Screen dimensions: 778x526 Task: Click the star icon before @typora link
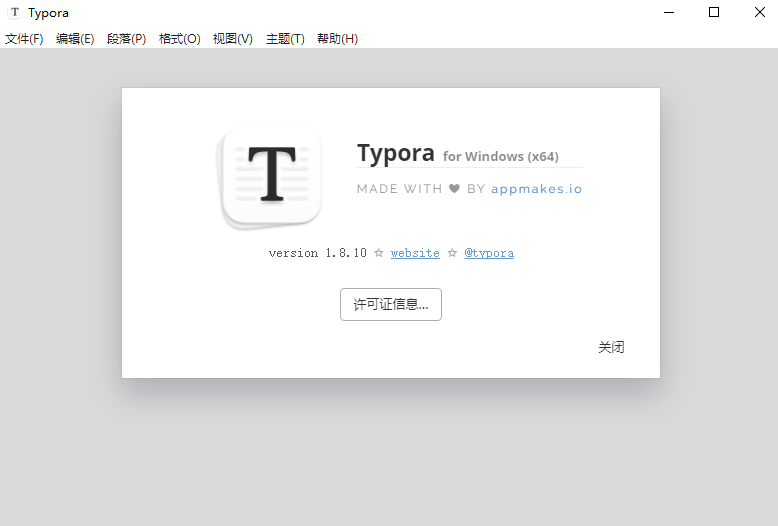pyautogui.click(x=452, y=253)
